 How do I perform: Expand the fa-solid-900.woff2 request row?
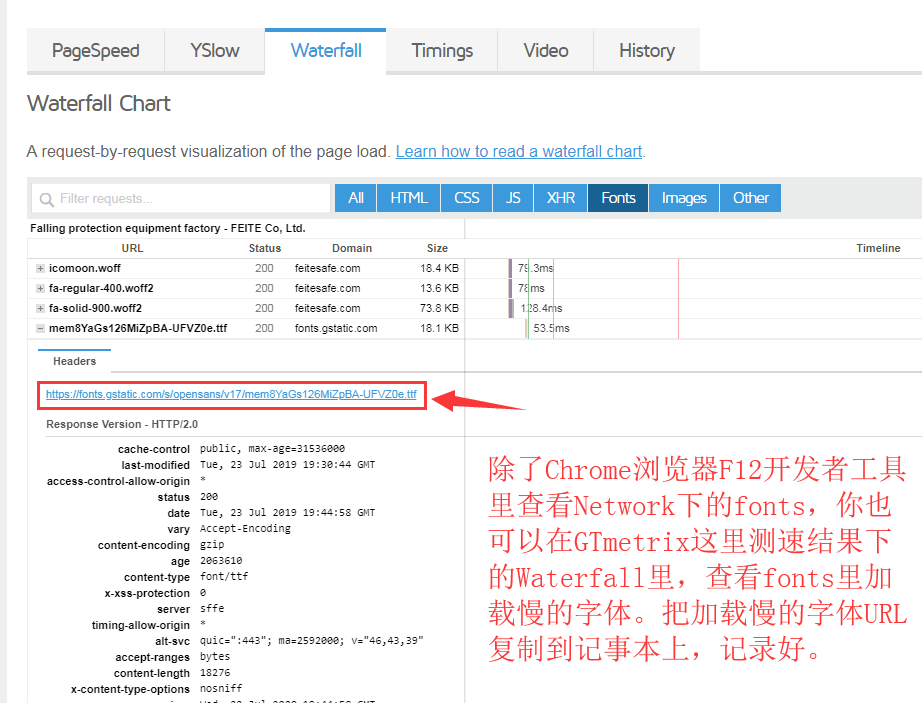pyautogui.click(x=40, y=309)
